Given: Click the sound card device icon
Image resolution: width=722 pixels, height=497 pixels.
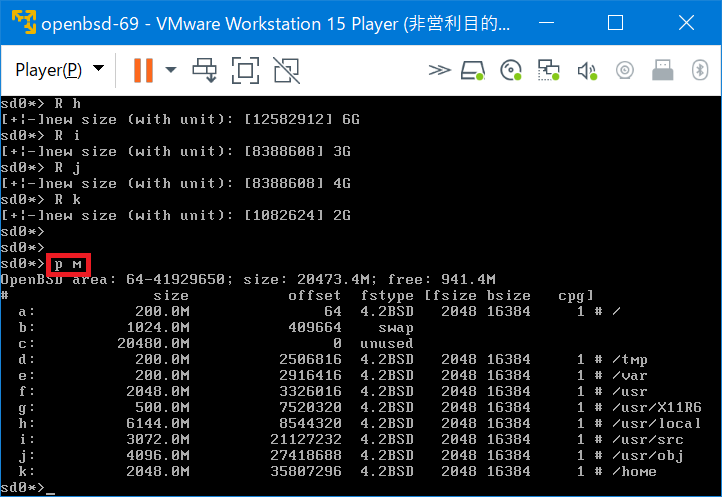Looking at the screenshot, I should tap(587, 70).
